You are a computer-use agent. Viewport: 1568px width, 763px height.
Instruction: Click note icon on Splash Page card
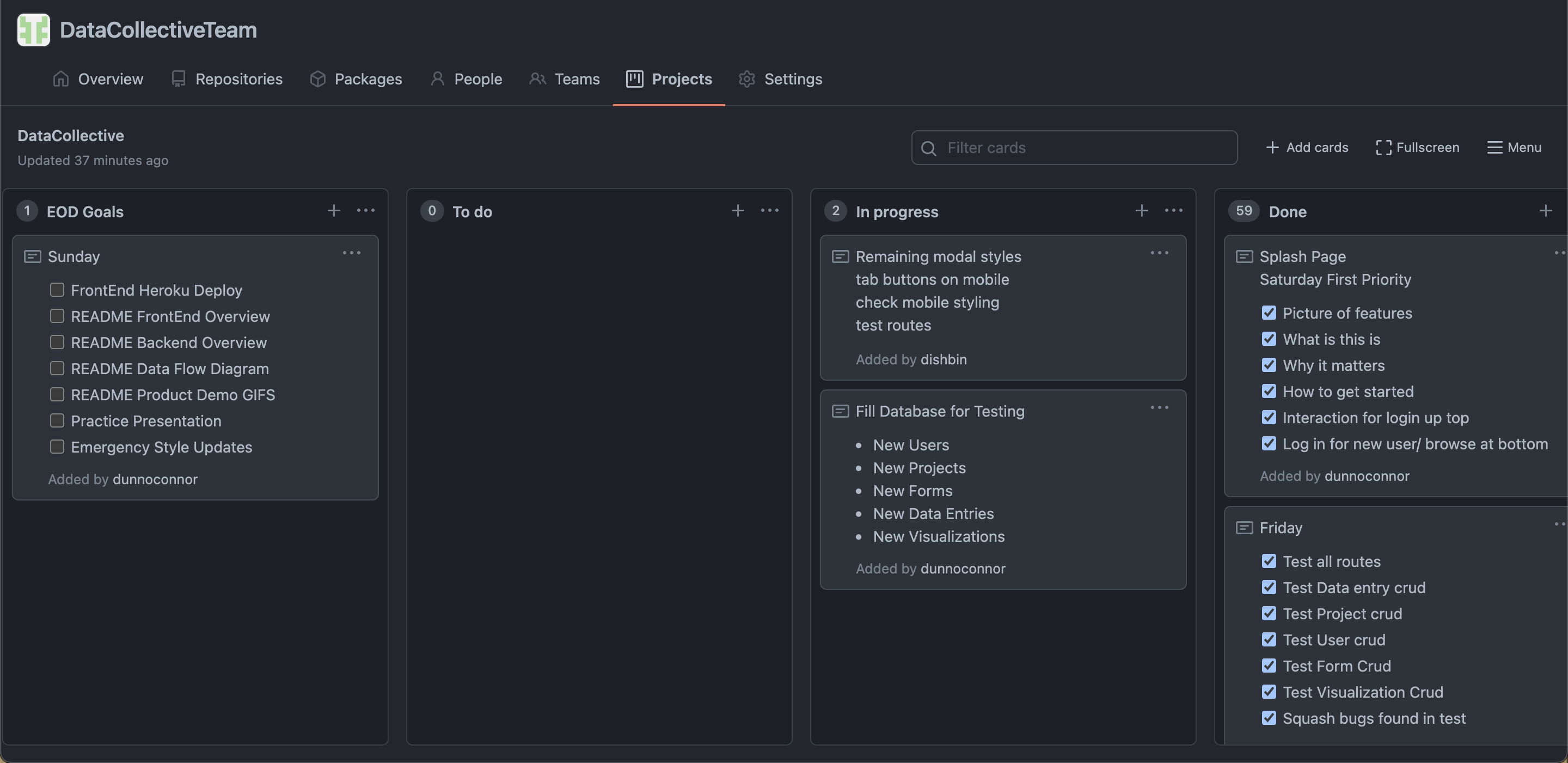[x=1244, y=257]
